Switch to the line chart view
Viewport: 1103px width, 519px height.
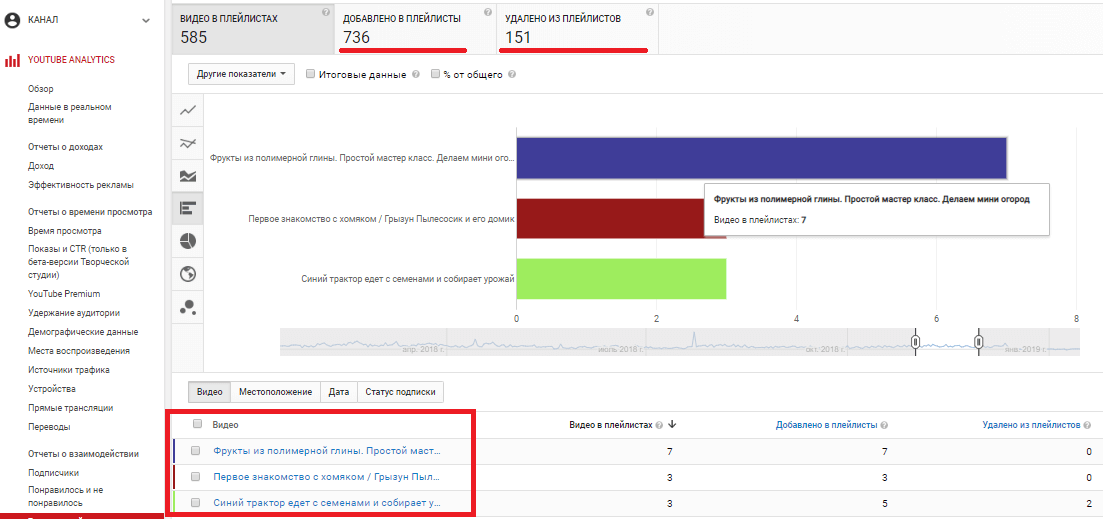click(187, 111)
